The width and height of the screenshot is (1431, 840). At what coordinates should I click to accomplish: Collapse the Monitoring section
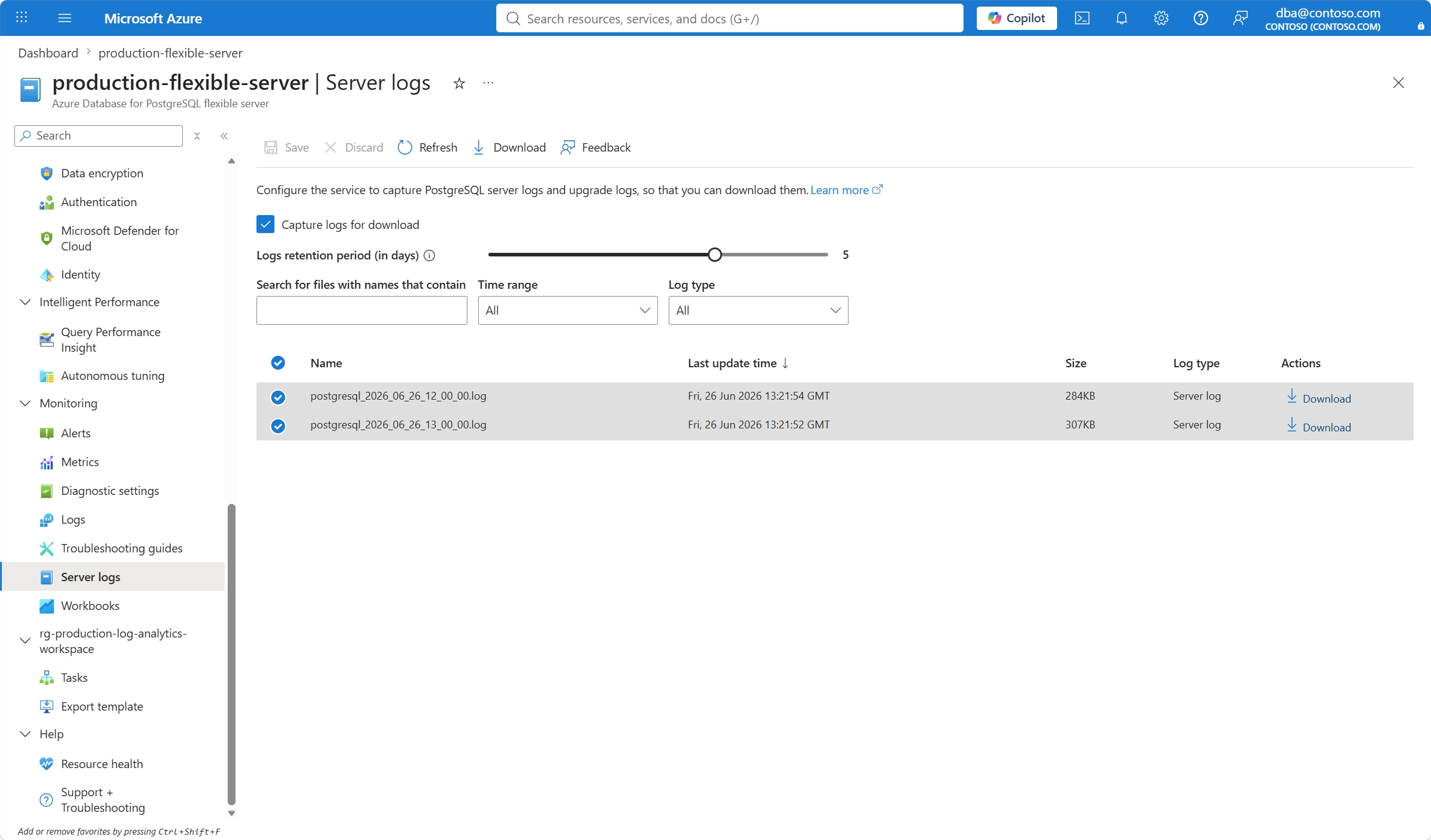pos(25,403)
